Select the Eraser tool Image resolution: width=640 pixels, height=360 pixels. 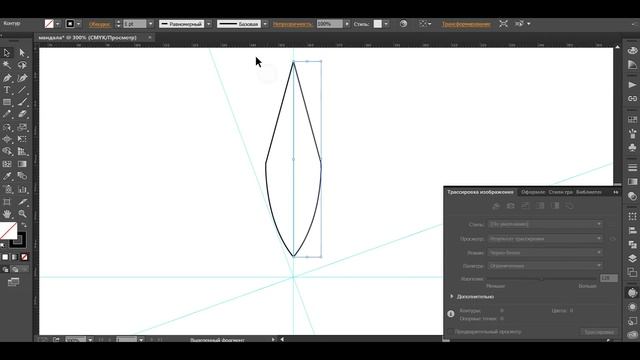click(x=22, y=114)
